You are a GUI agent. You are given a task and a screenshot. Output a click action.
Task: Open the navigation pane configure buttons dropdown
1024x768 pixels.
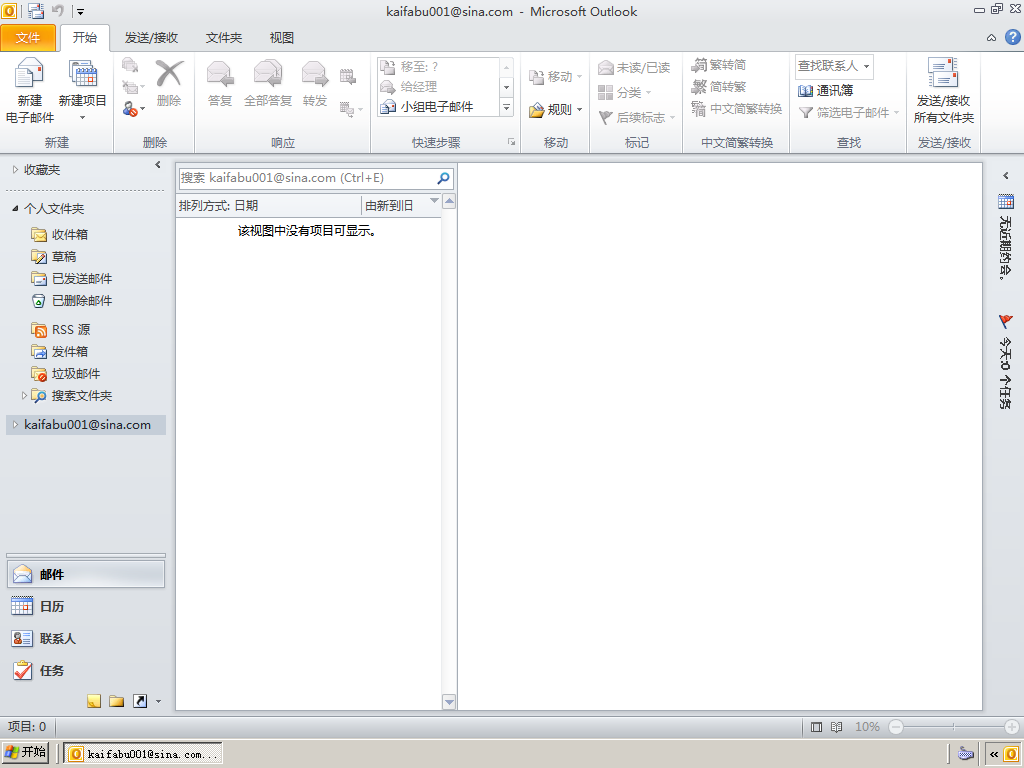point(158,702)
